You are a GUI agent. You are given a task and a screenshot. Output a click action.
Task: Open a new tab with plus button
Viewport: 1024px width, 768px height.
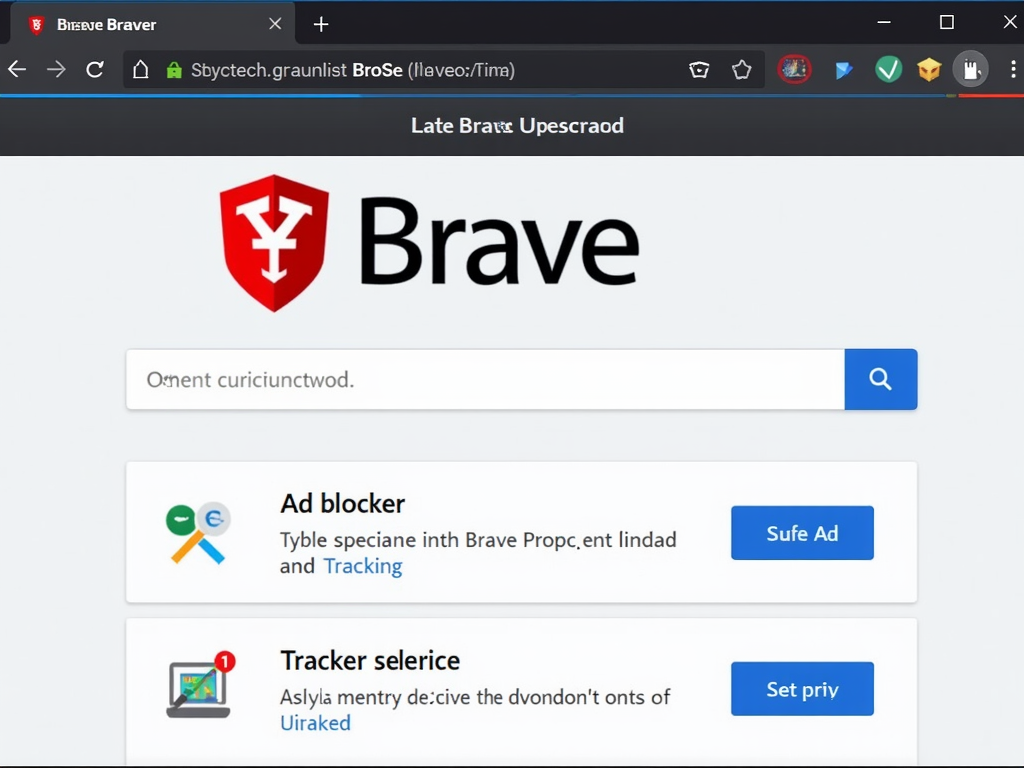click(x=321, y=25)
